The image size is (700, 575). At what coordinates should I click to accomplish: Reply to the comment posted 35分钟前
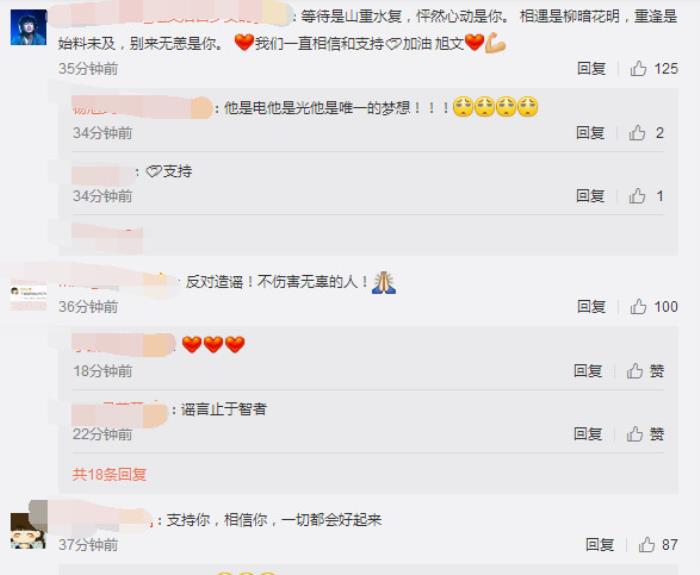point(591,68)
